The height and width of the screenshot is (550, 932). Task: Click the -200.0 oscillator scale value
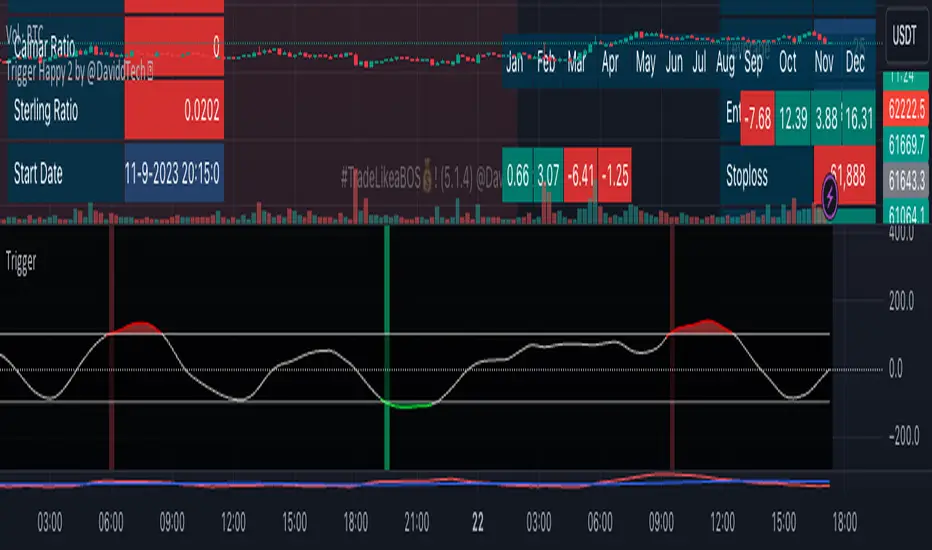tap(904, 436)
